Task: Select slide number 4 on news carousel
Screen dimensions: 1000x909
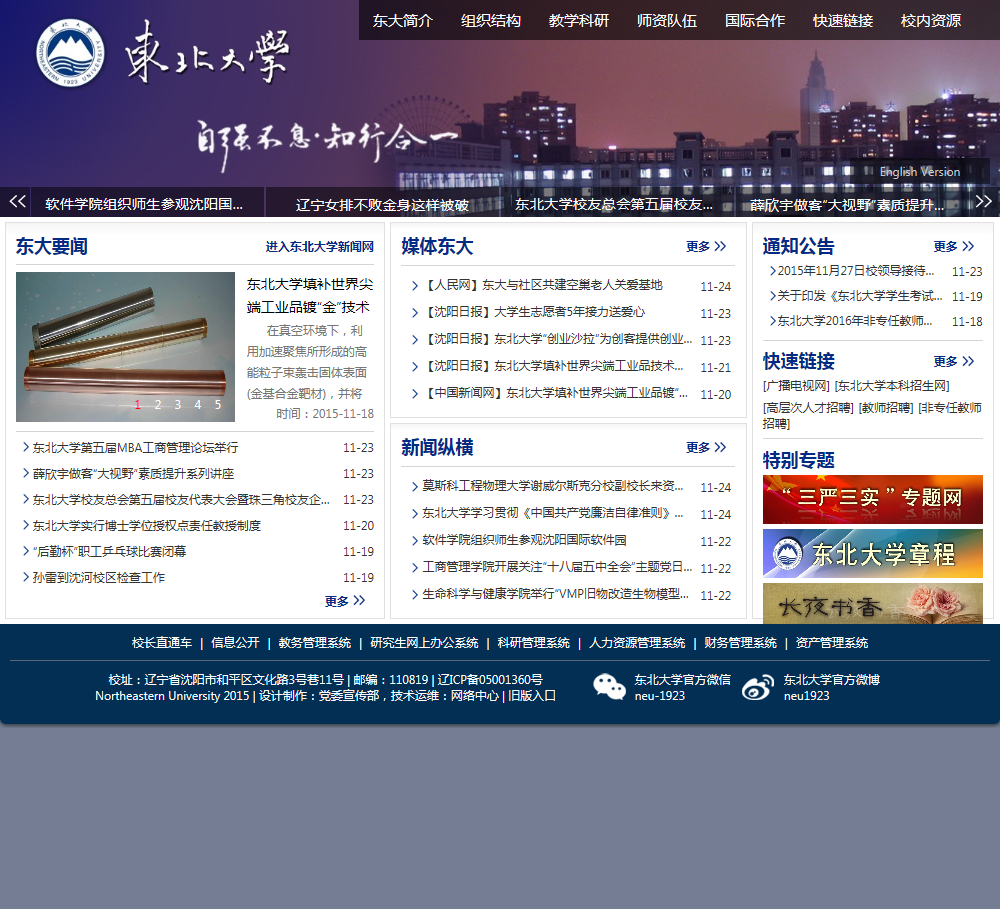Action: [198, 404]
